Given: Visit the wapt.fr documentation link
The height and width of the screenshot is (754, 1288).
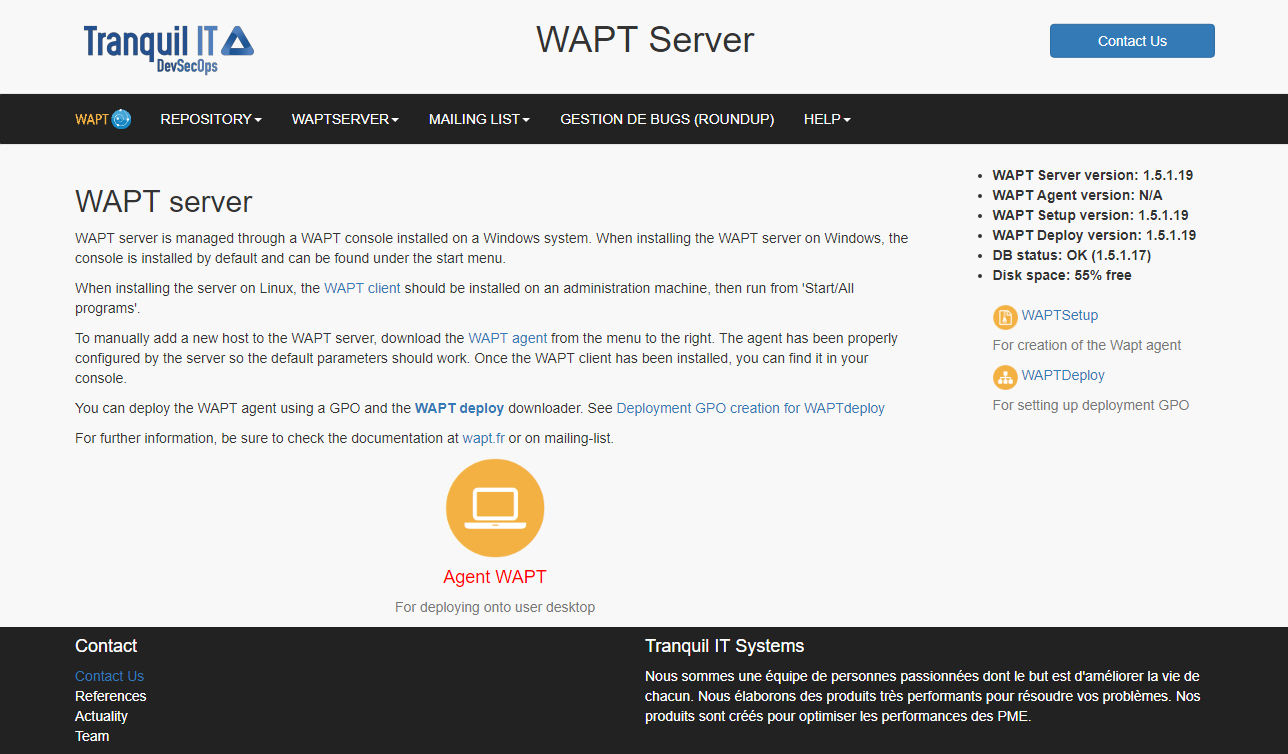Looking at the screenshot, I should (x=483, y=438).
